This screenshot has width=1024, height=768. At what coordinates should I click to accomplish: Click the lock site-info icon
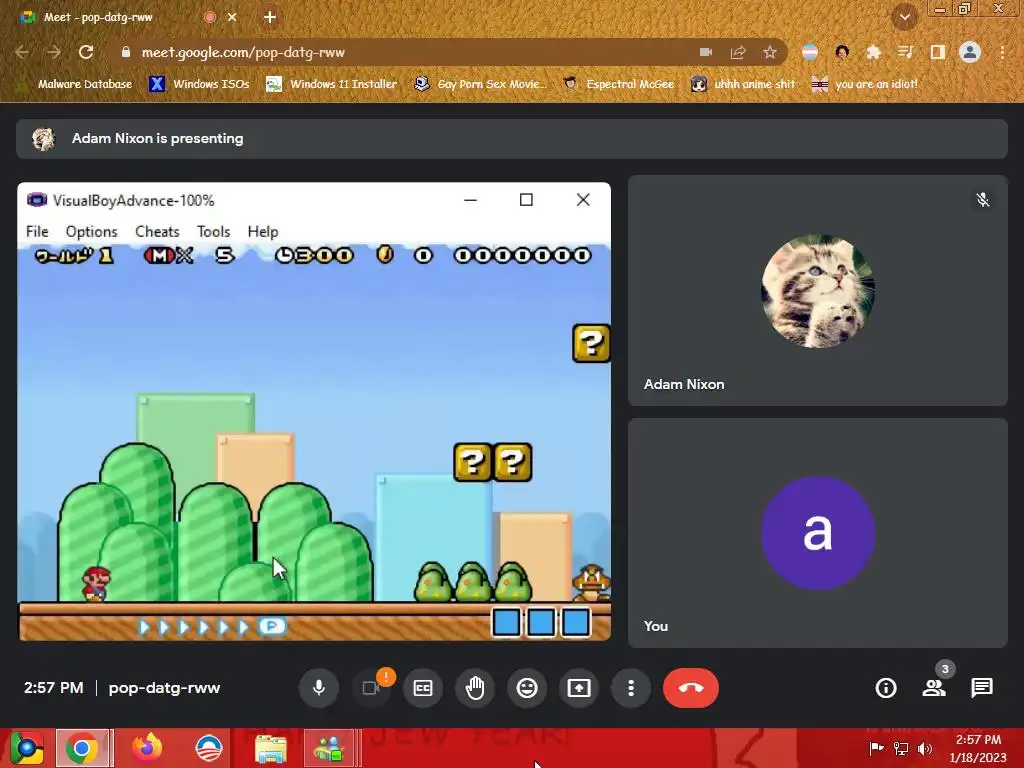coord(126,52)
